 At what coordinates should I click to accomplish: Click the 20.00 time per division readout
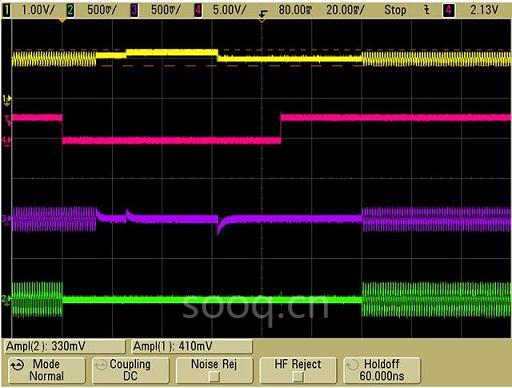click(x=345, y=10)
